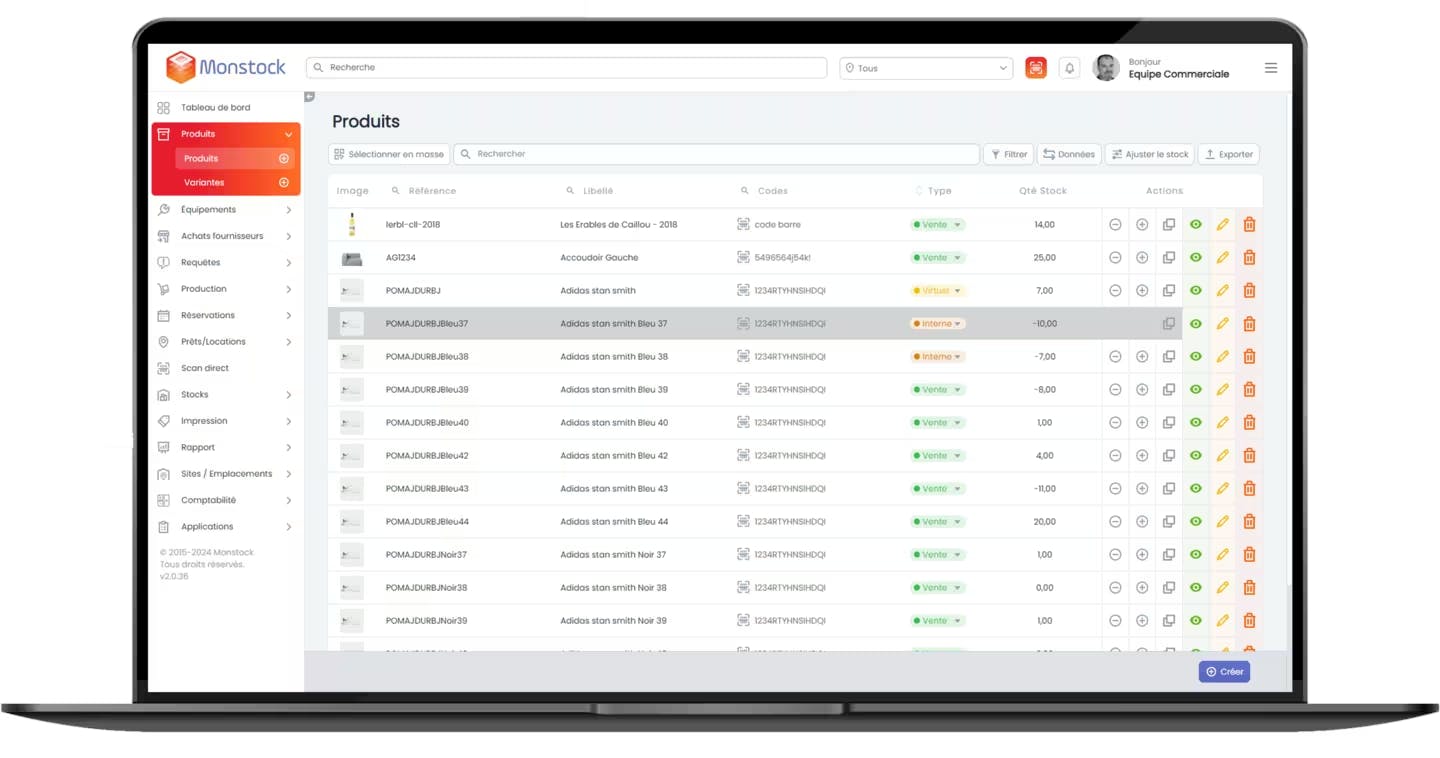Screen dimensions: 1440x758
Task: Toggle visibility eye for POMAJDURBJBleu43
Action: pos(1195,489)
